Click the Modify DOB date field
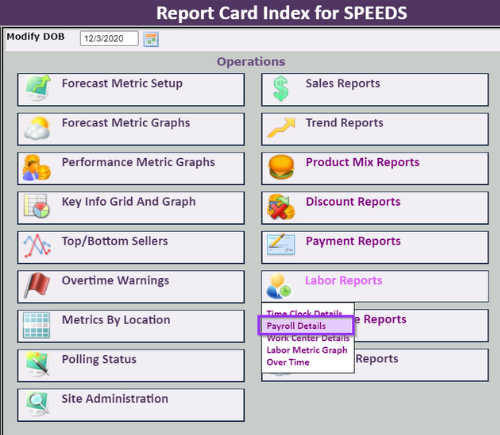The height and width of the screenshot is (435, 500). 109,38
